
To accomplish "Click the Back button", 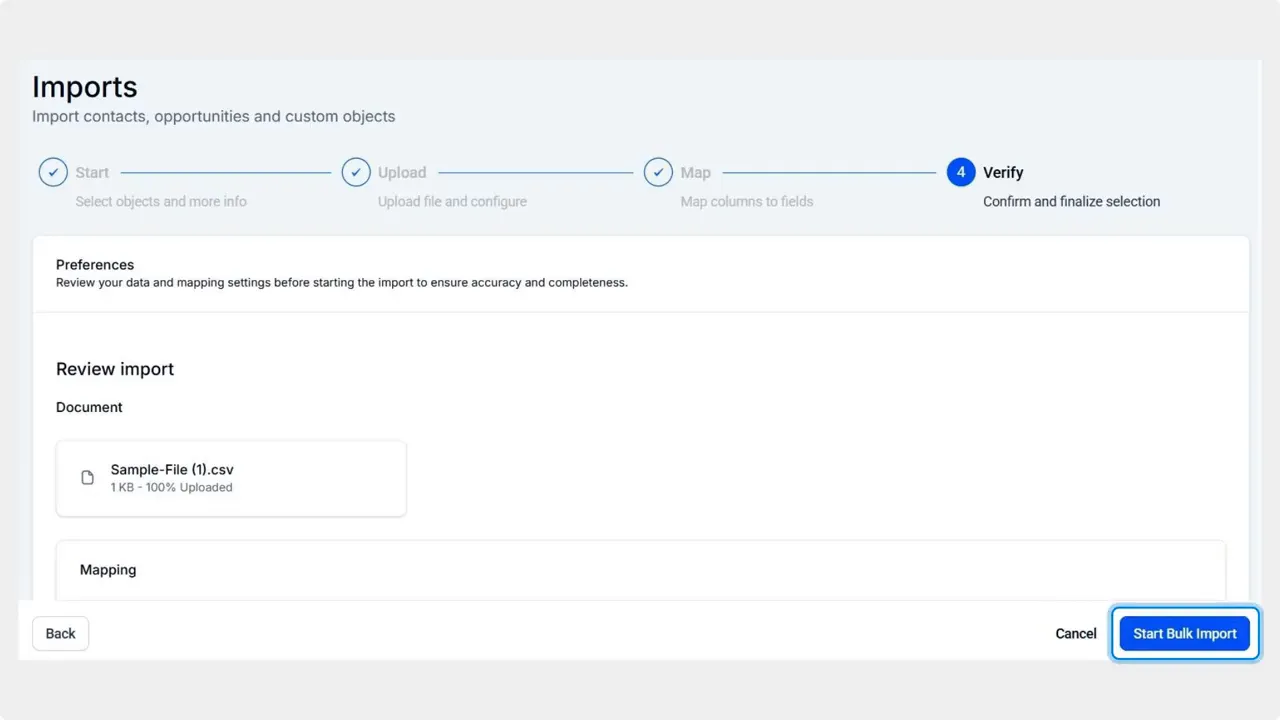I will coord(60,633).
